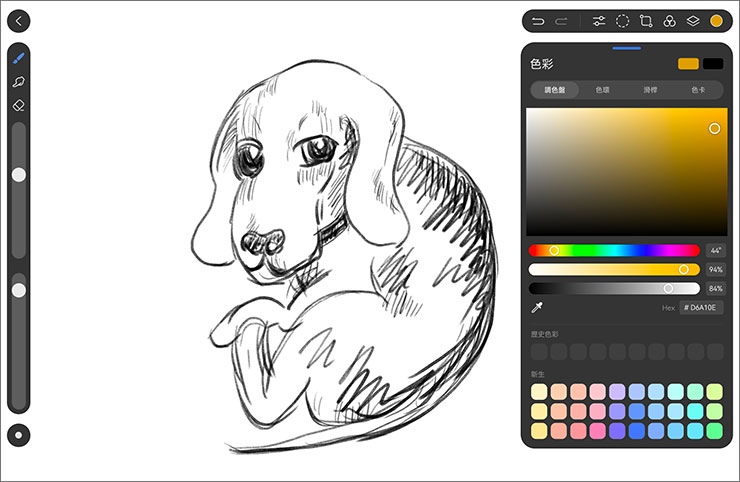
Task: Select the Eraser tool
Action: tap(18, 104)
